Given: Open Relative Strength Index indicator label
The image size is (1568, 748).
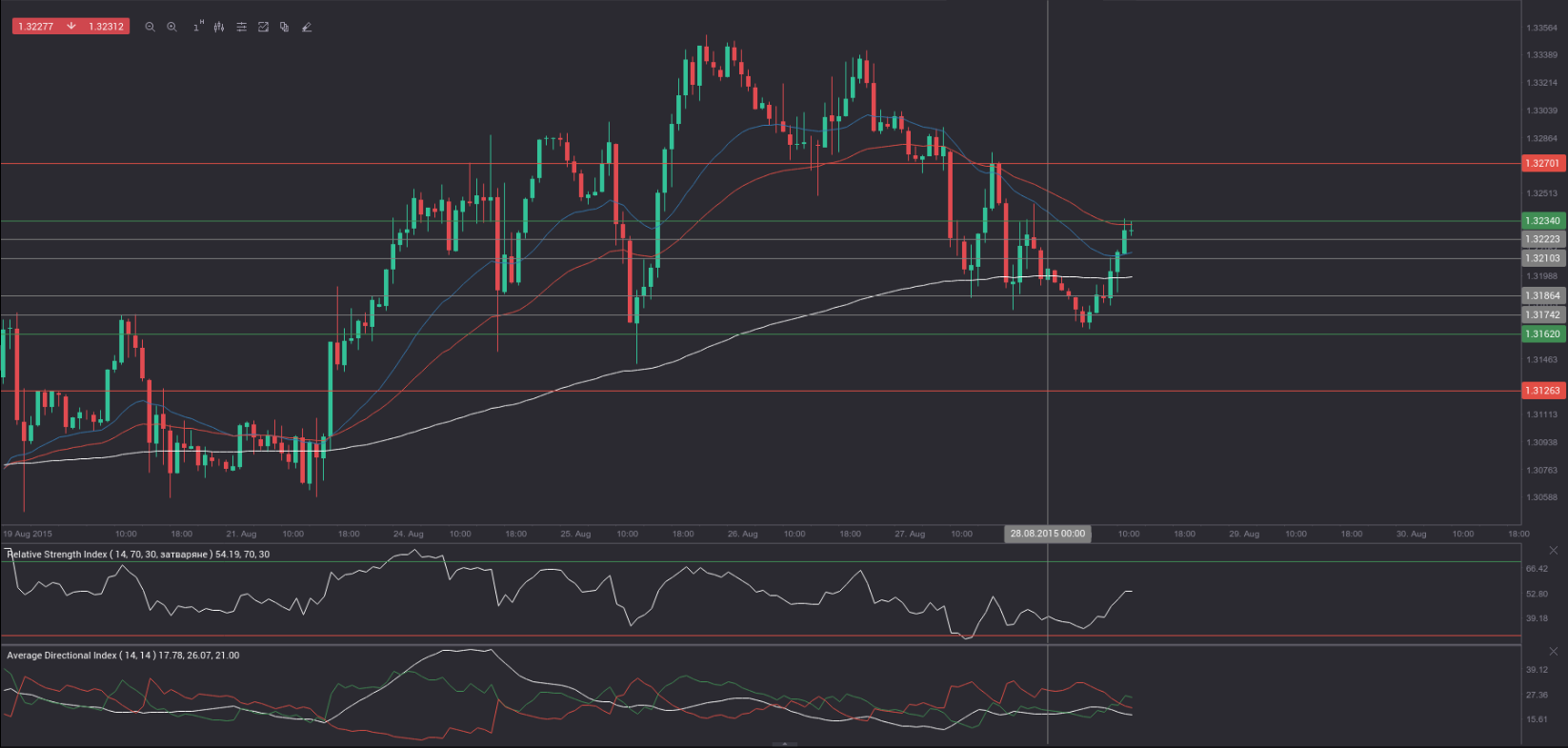Looking at the screenshot, I should click(137, 554).
